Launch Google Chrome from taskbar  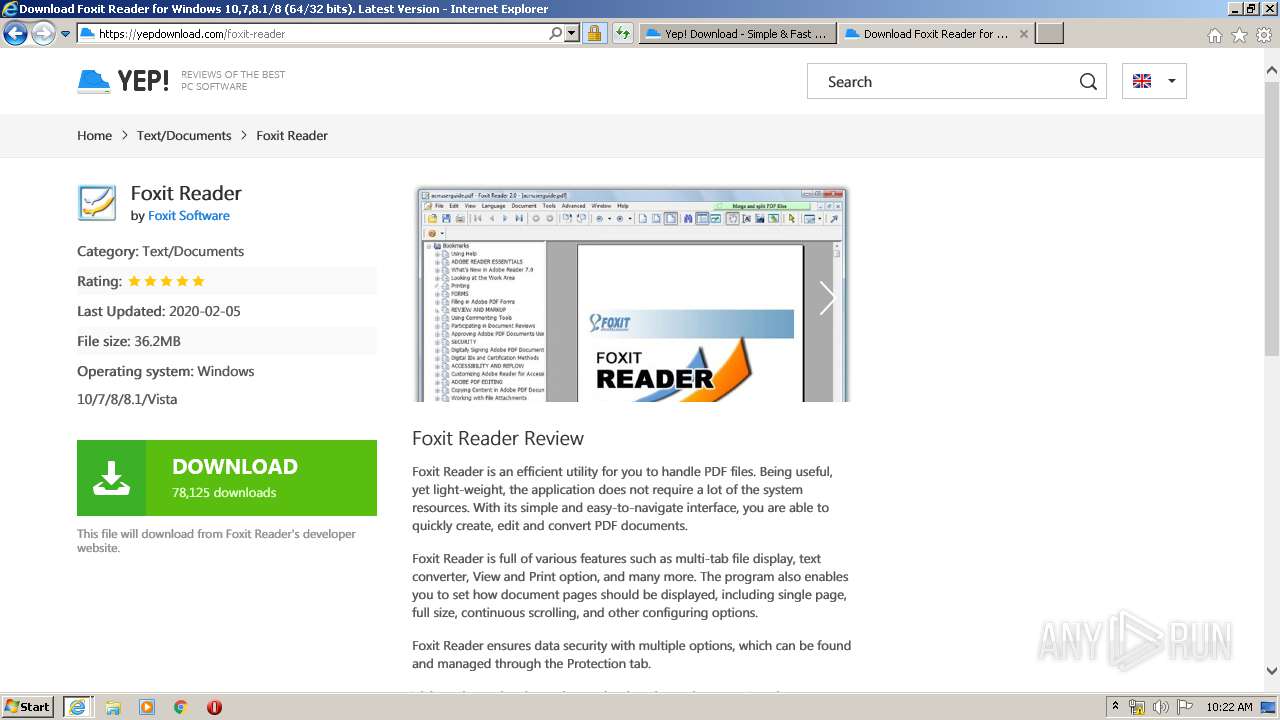180,707
